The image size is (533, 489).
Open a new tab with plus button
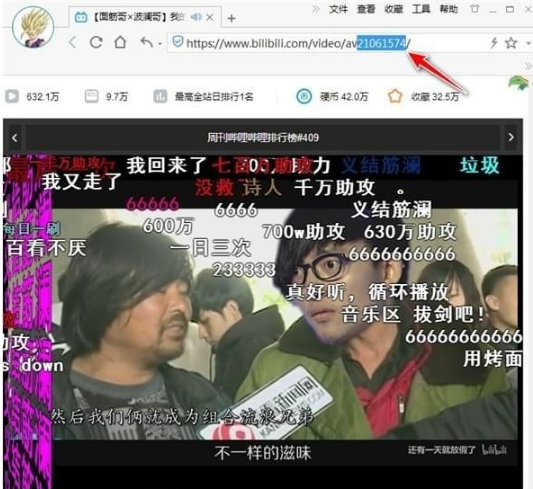tap(231, 18)
